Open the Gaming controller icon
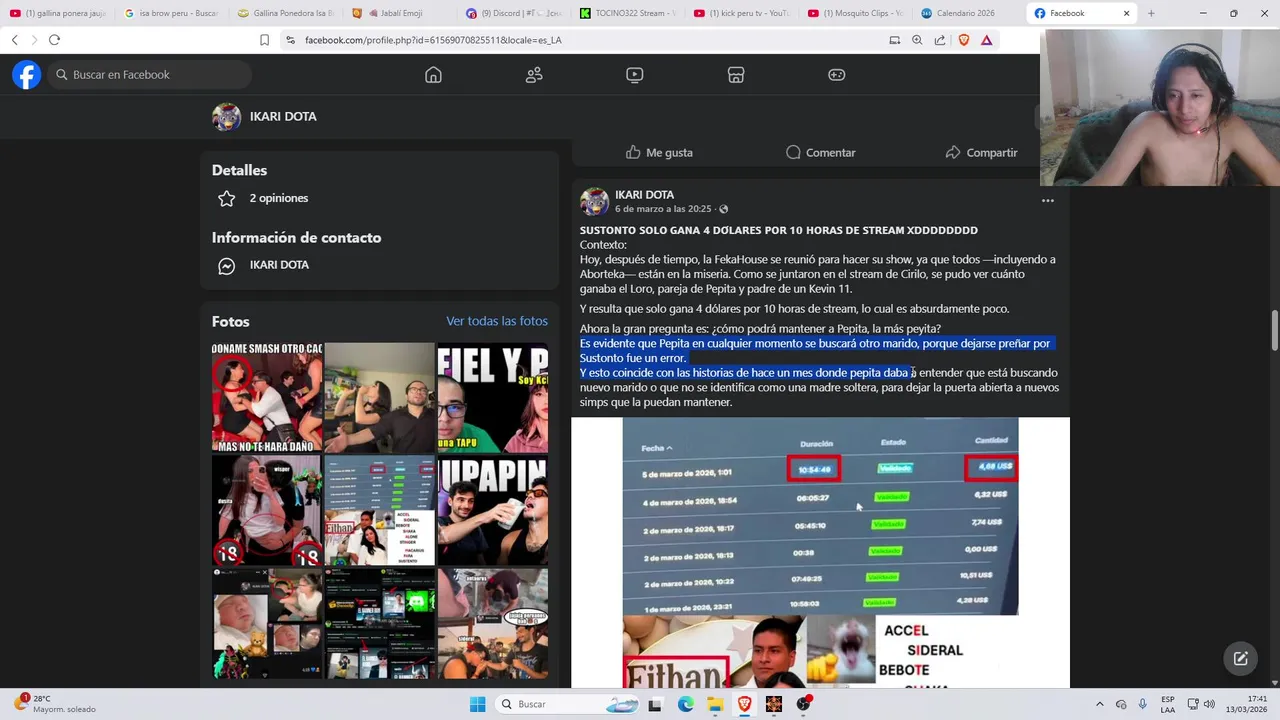 tap(837, 75)
